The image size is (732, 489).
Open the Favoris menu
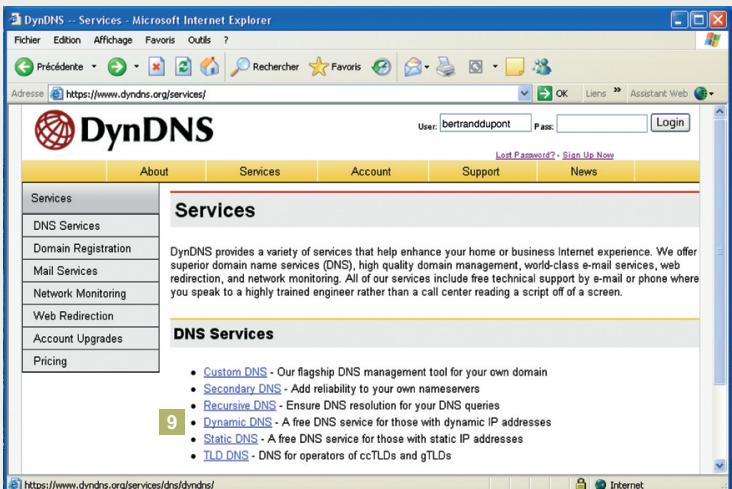coord(160,40)
